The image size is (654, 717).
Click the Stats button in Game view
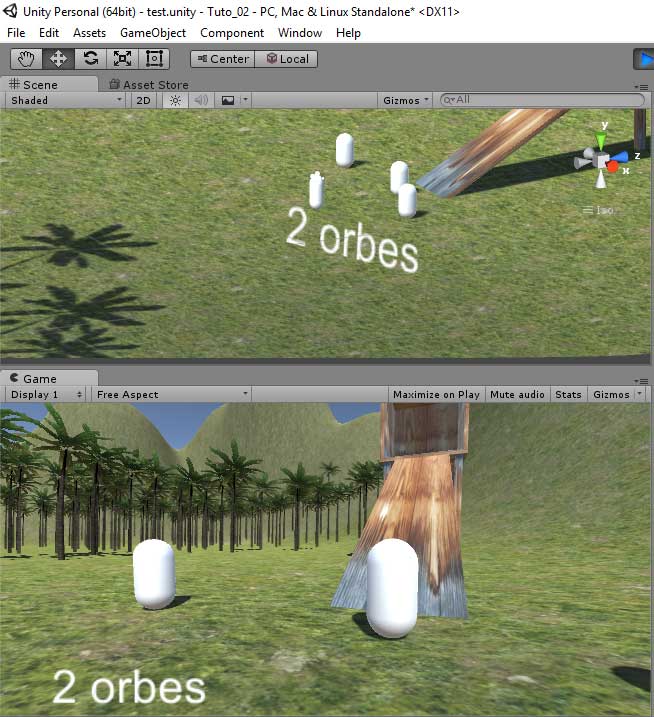tap(568, 394)
